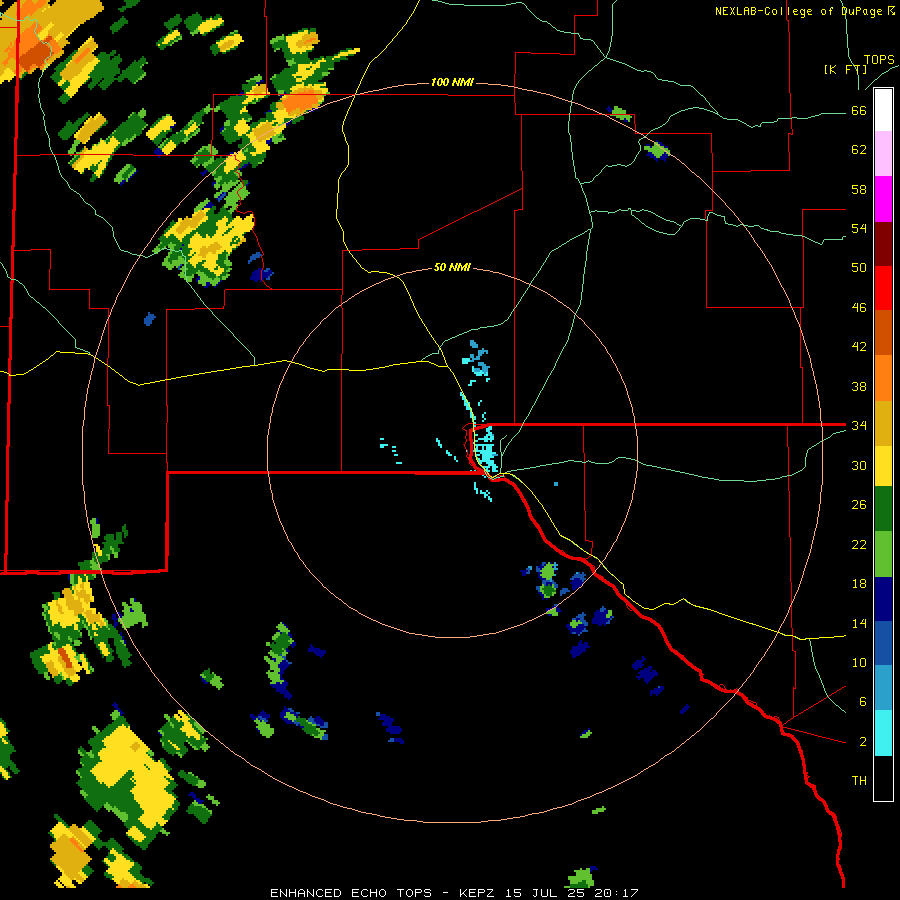The height and width of the screenshot is (900, 900).
Task: Click the white 66K ft legend swatch
Action: [883, 110]
